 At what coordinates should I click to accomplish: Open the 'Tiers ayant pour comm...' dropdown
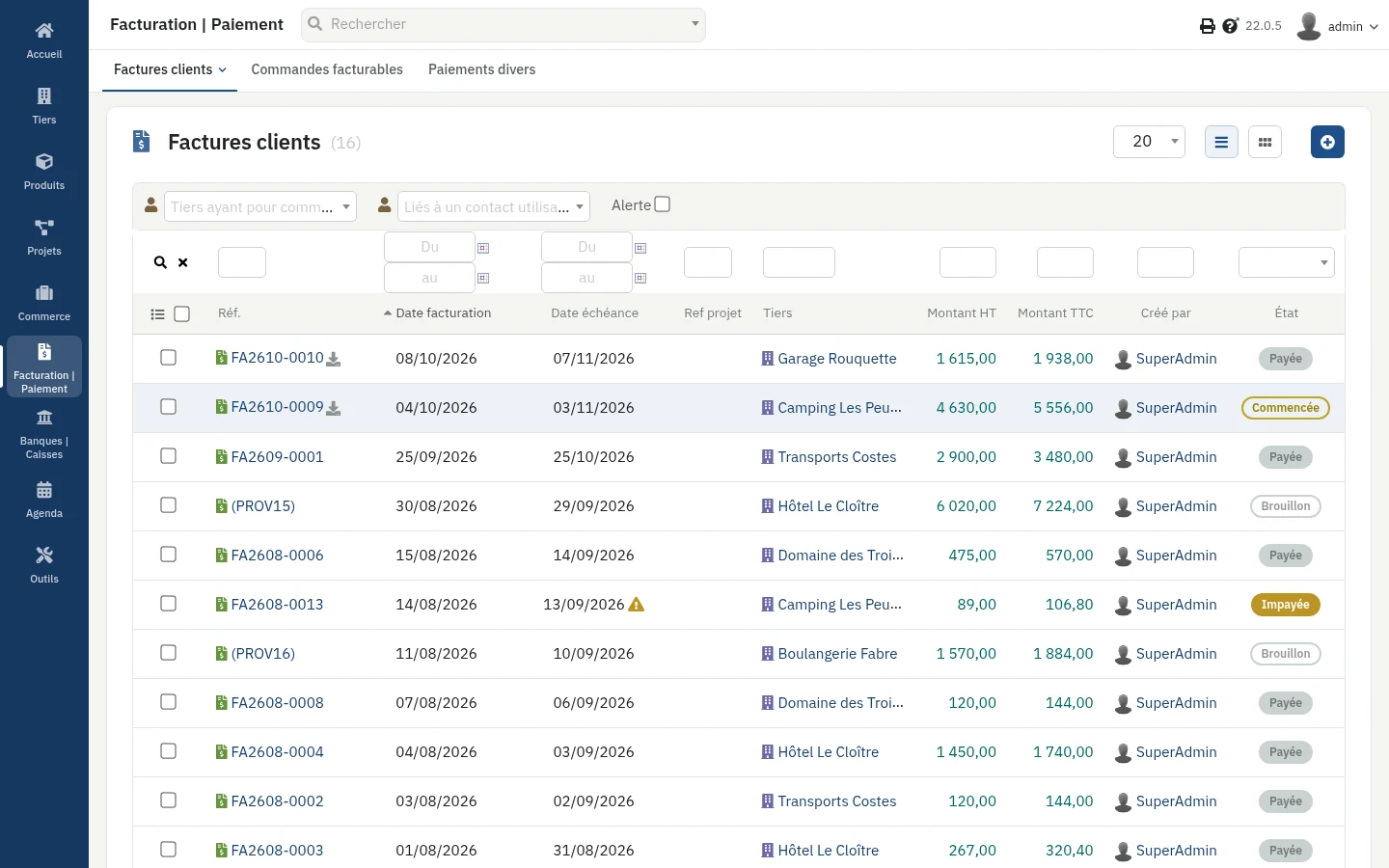click(x=260, y=206)
